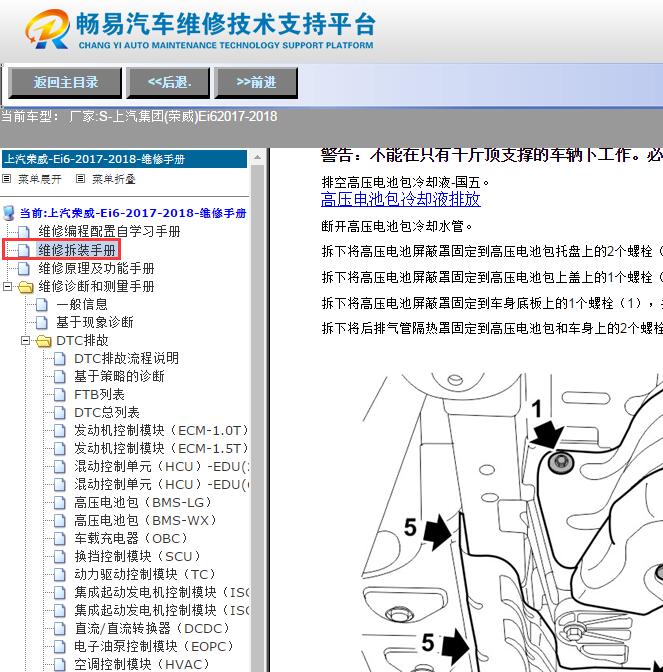
Task: Click page icon beside 空调控制模块 (HVAC)
Action: pos(60,665)
